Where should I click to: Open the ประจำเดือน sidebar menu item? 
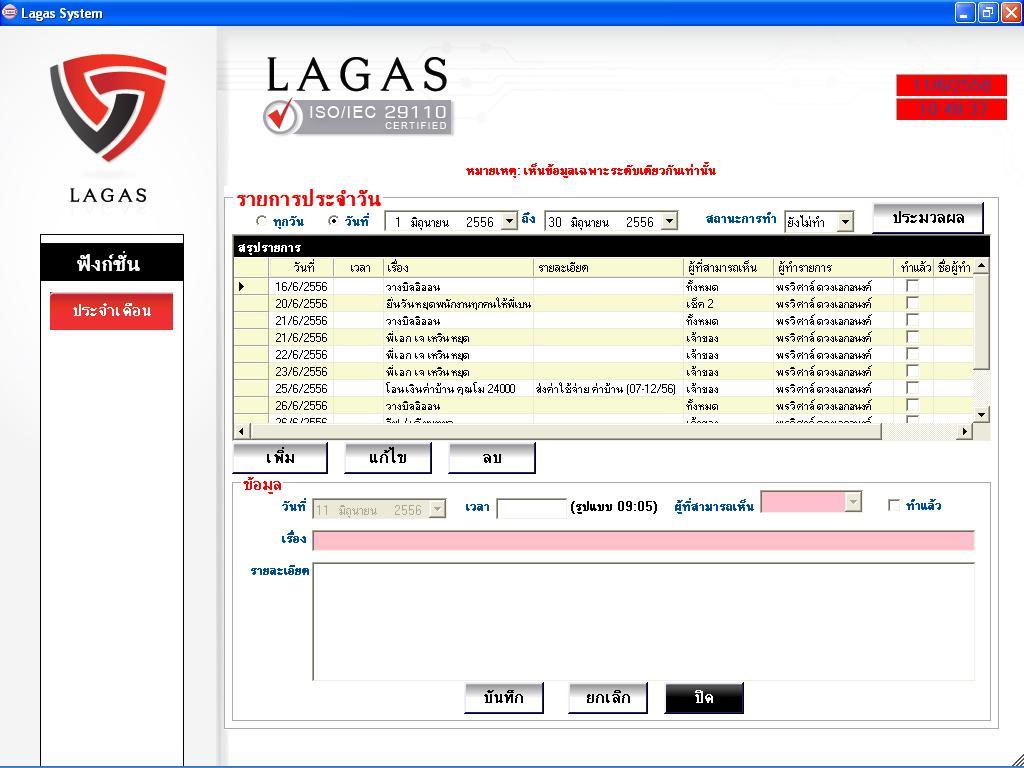point(111,311)
